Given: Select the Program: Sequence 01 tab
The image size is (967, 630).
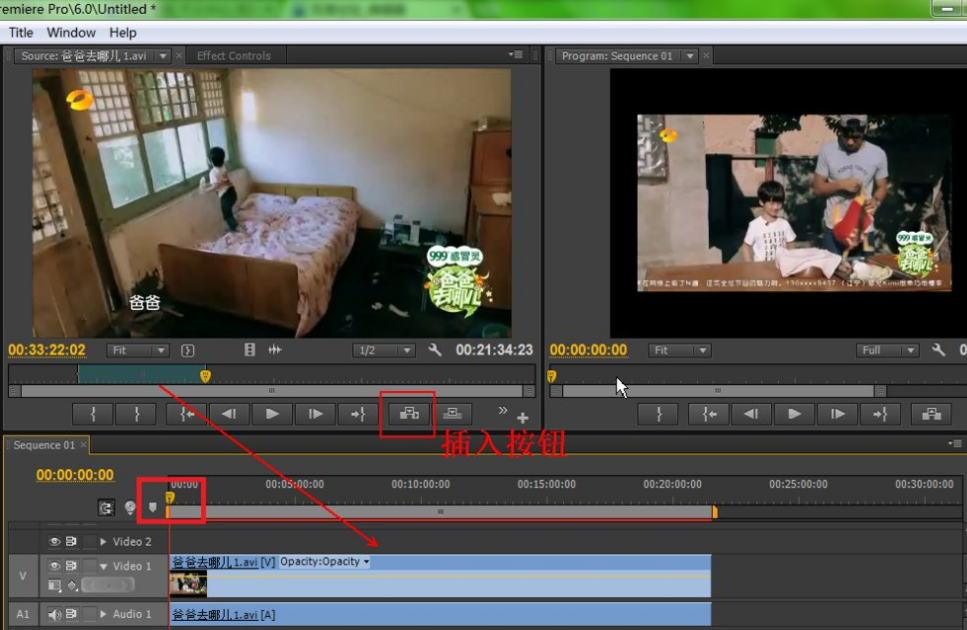Looking at the screenshot, I should (x=617, y=55).
